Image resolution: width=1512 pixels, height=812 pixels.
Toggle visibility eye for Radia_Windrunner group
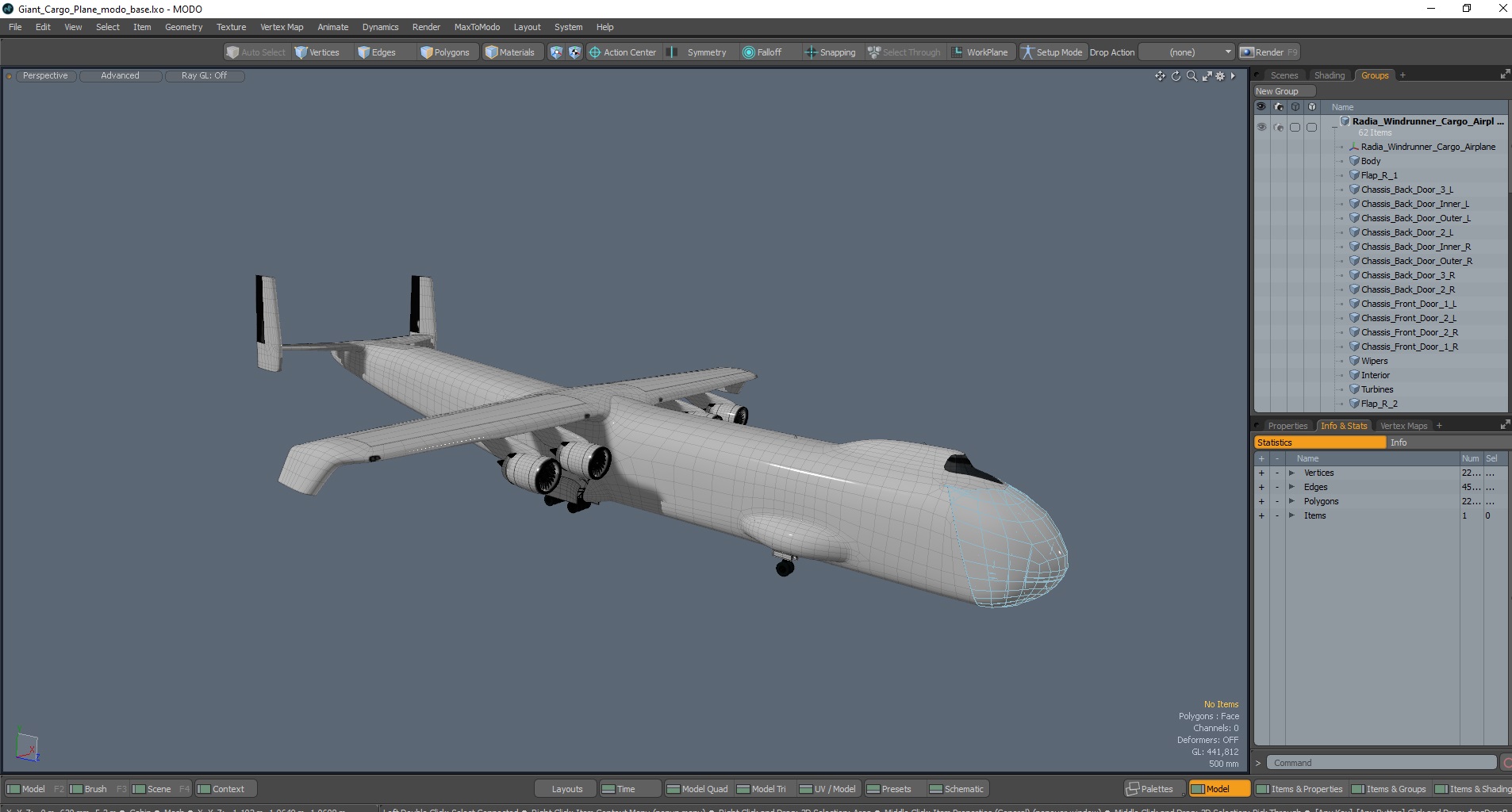[x=1261, y=127]
